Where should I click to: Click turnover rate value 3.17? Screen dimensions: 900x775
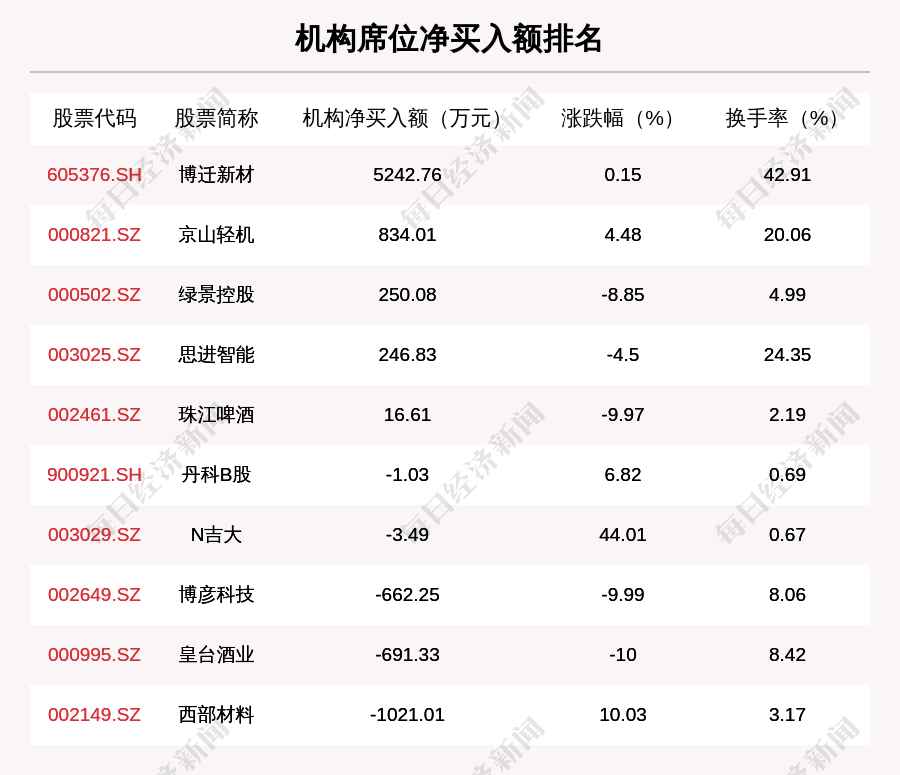click(x=788, y=715)
